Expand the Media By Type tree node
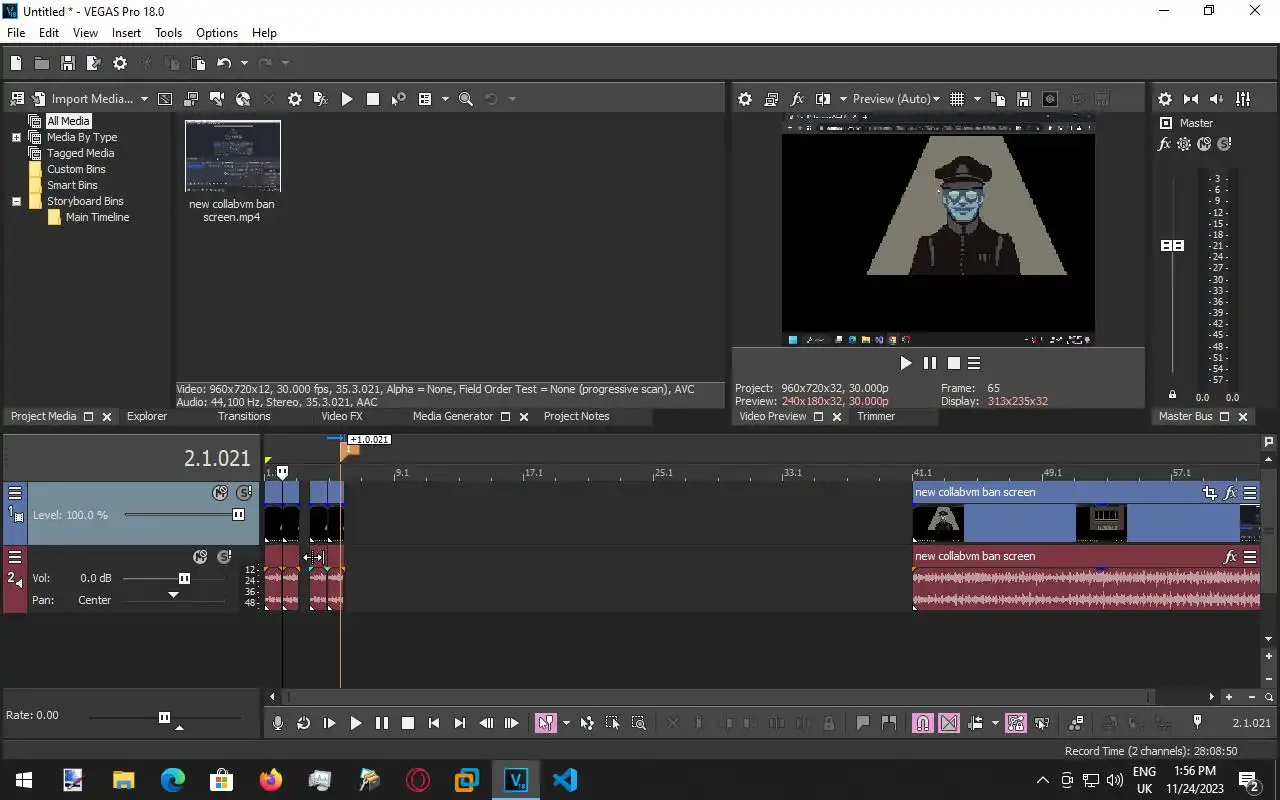 [x=16, y=137]
